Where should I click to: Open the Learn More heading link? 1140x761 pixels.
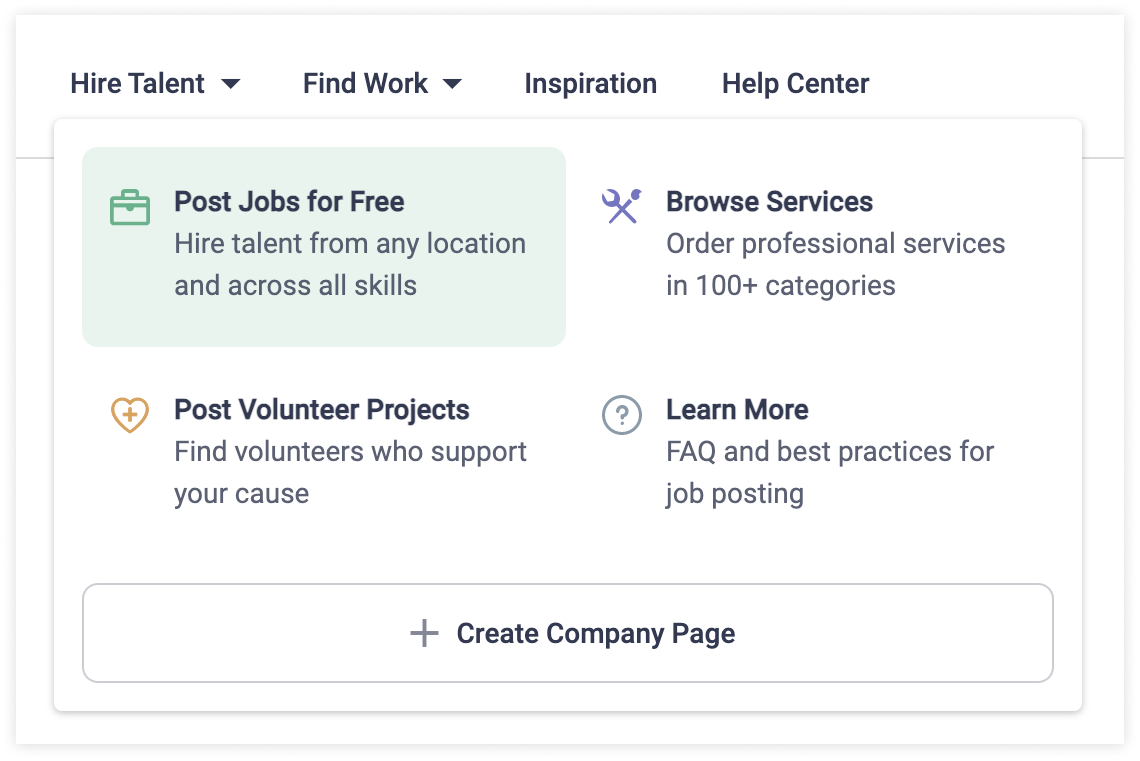737,410
